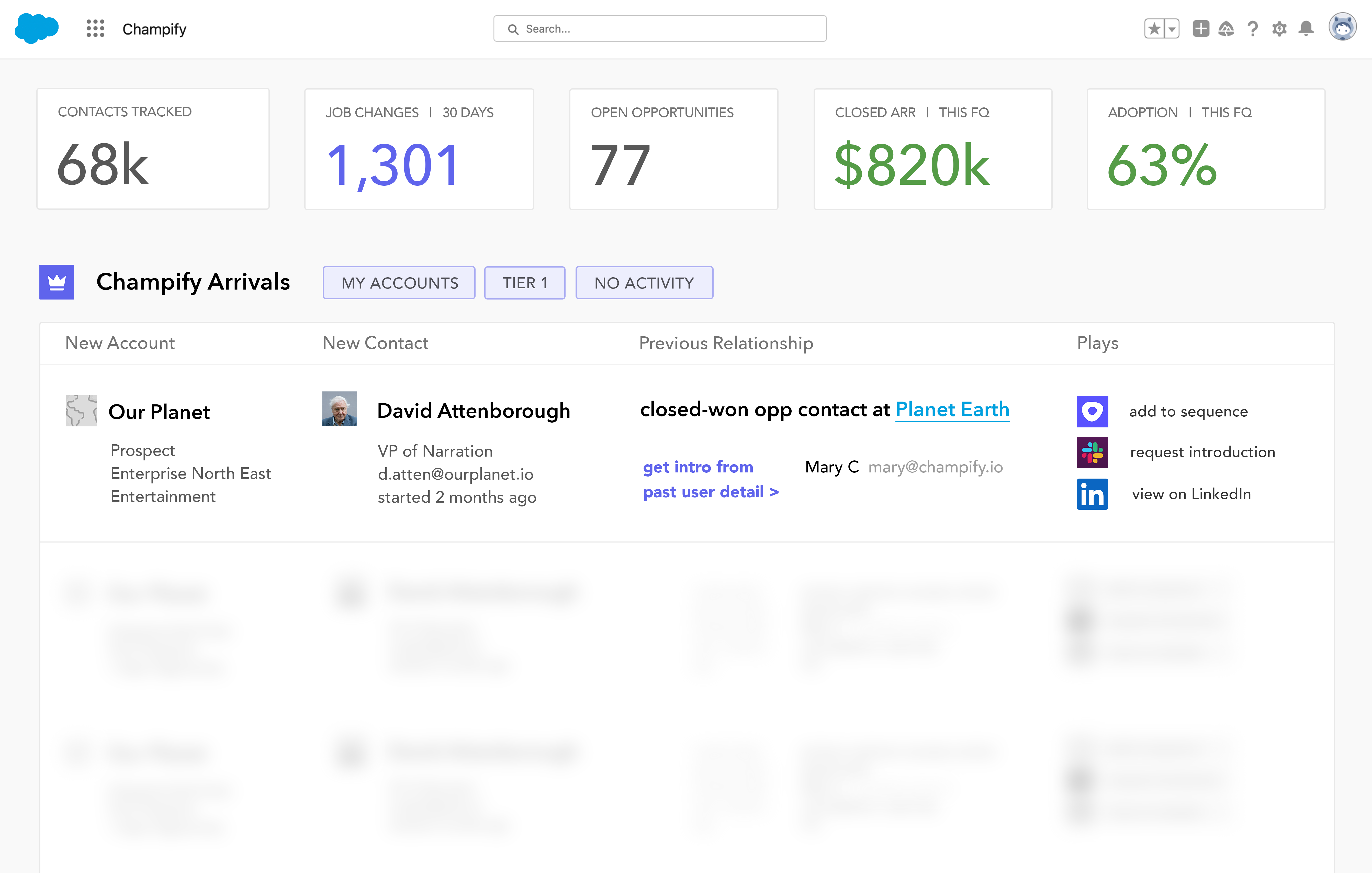The image size is (1372, 873).
Task: Open the user profile avatar
Action: (x=1342, y=27)
